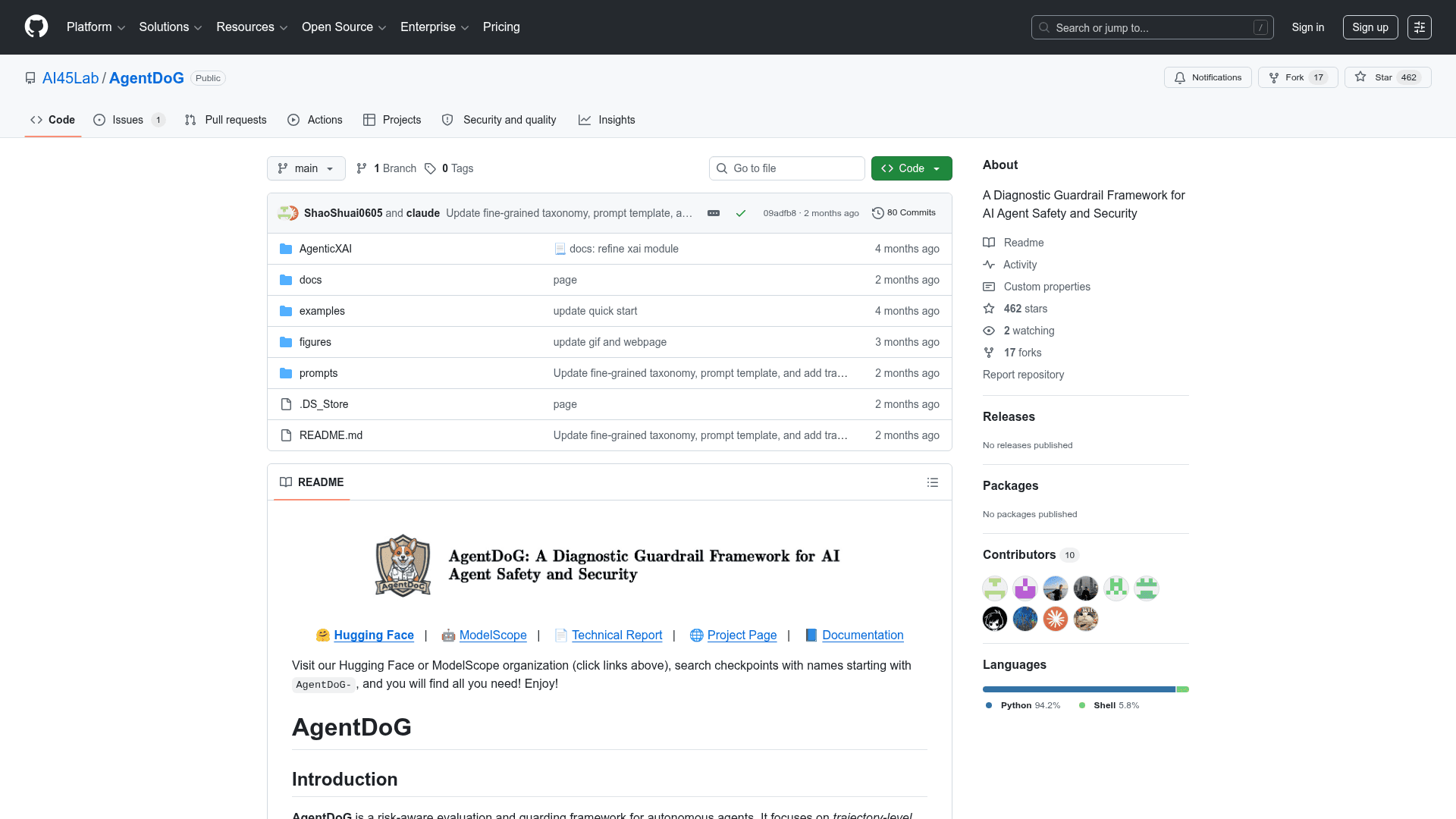
Task: Open the examples folder
Action: 322,311
